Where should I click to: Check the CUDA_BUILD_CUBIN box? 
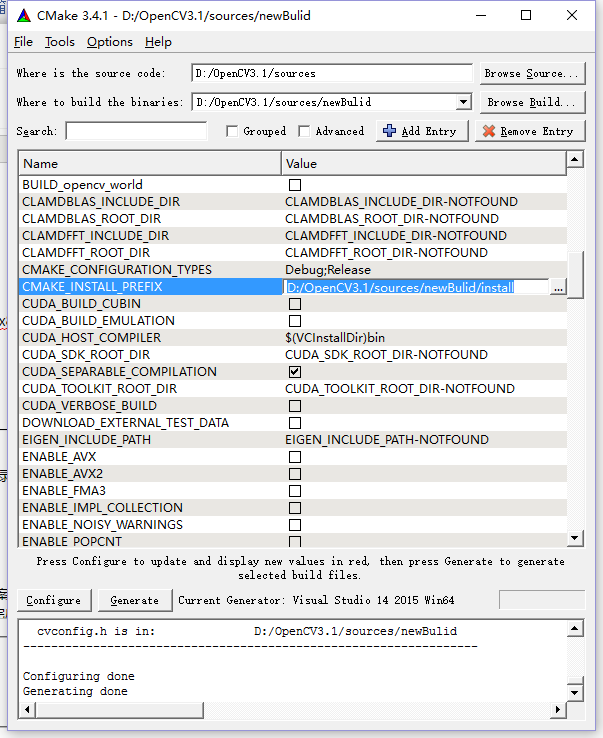tap(295, 304)
